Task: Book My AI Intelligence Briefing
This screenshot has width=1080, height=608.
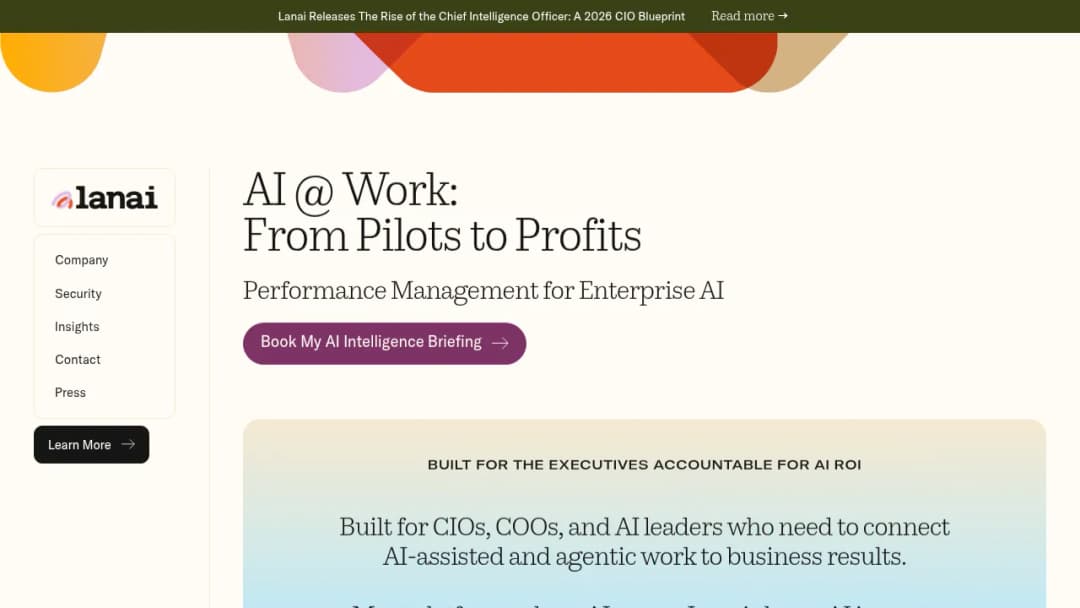Action: coord(384,343)
